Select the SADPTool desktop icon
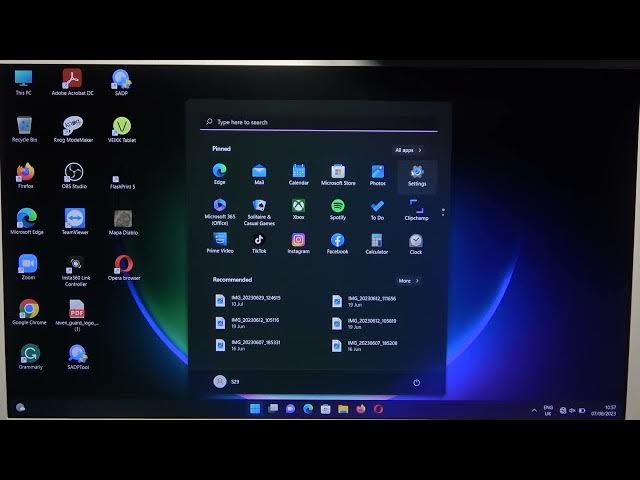The height and width of the screenshot is (480, 640). 78,357
